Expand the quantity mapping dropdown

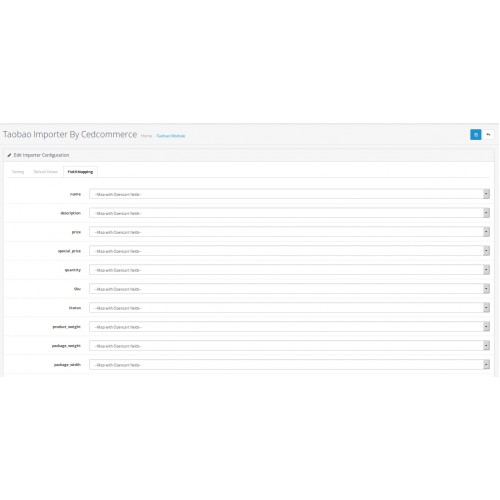289,270
